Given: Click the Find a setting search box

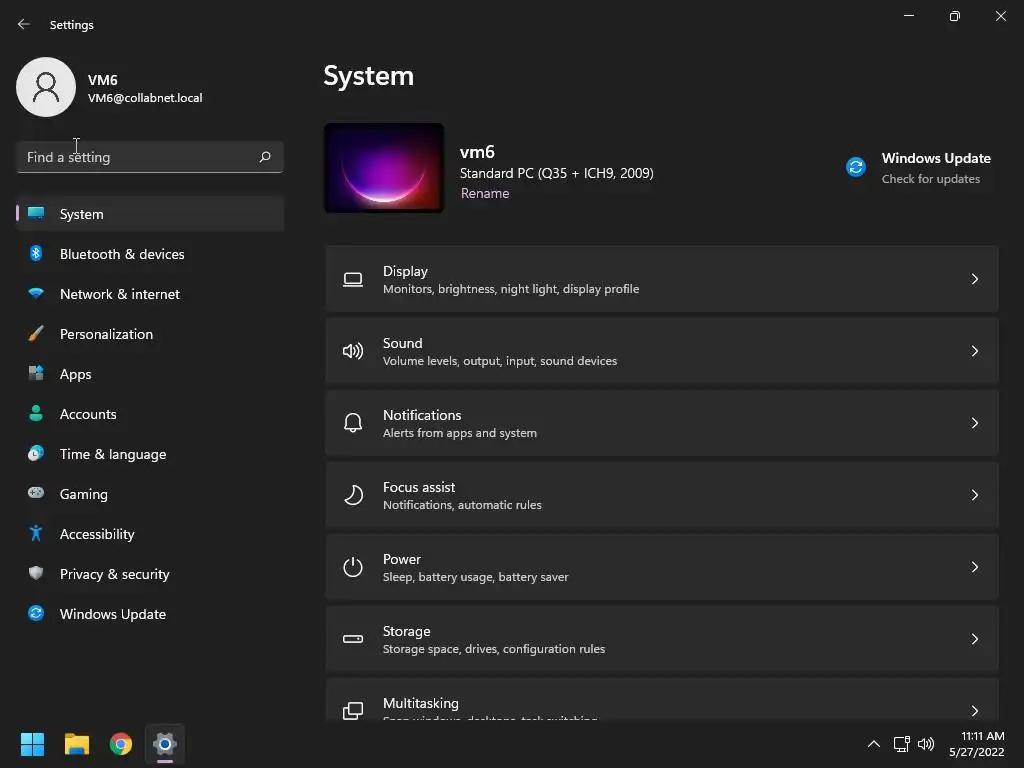Looking at the screenshot, I should tap(150, 157).
